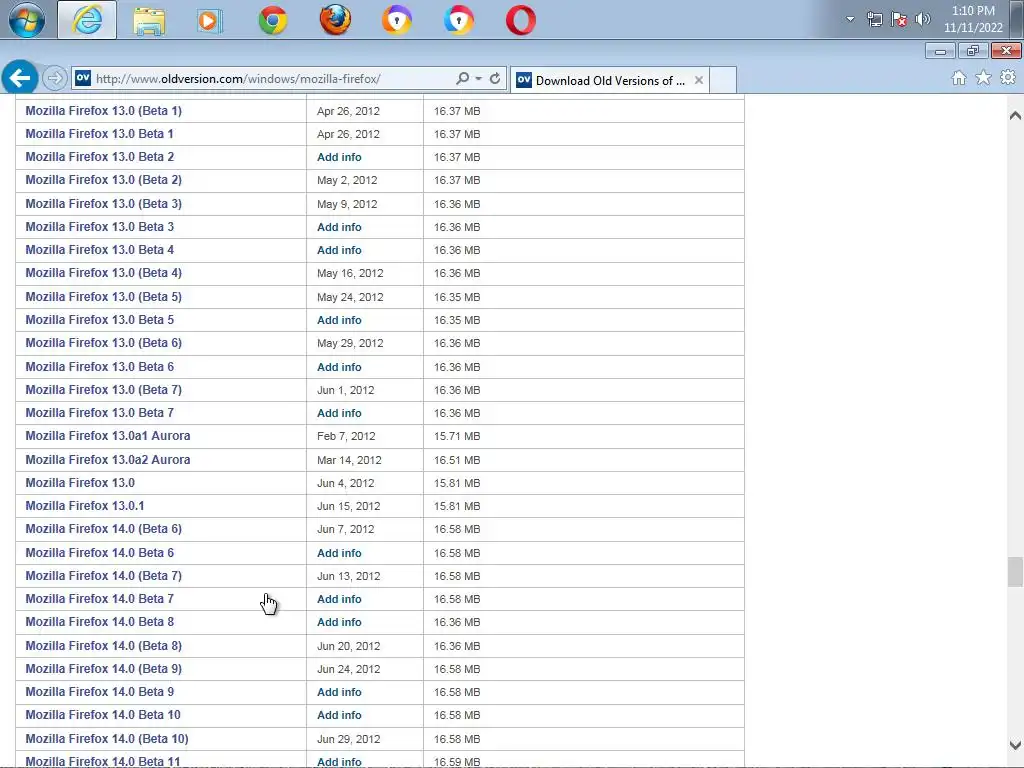Open Windows Explorer folder icon in taskbar

(x=149, y=21)
